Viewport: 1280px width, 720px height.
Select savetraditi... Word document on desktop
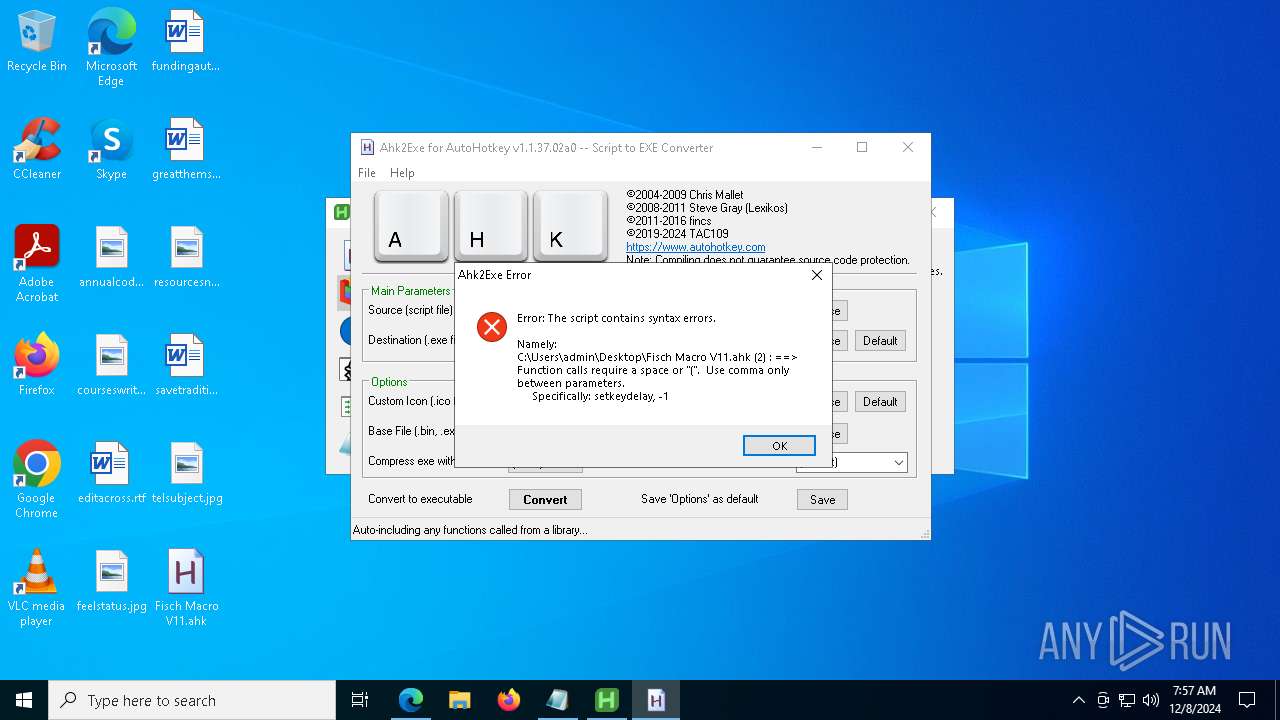pyautogui.click(x=185, y=366)
